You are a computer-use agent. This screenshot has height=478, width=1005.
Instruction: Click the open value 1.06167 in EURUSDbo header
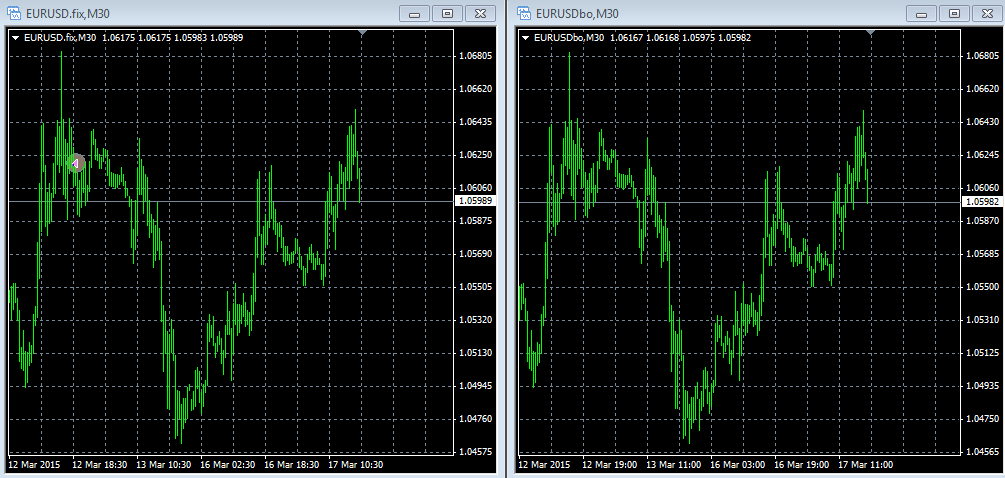click(x=626, y=38)
